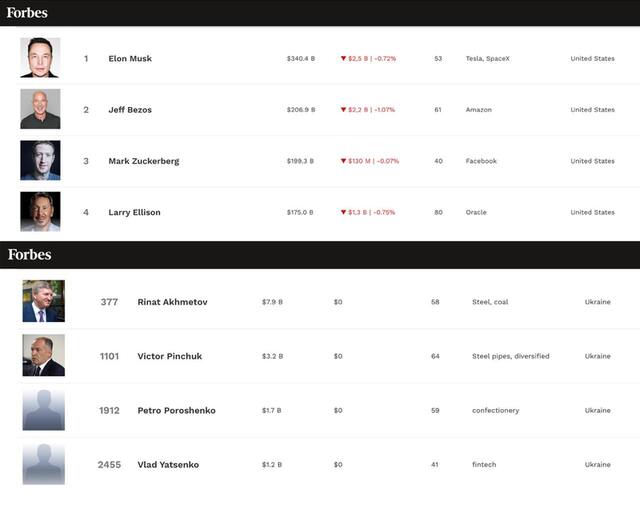
Task: Click Elon Musk's red daily change value
Action: pyautogui.click(x=368, y=59)
